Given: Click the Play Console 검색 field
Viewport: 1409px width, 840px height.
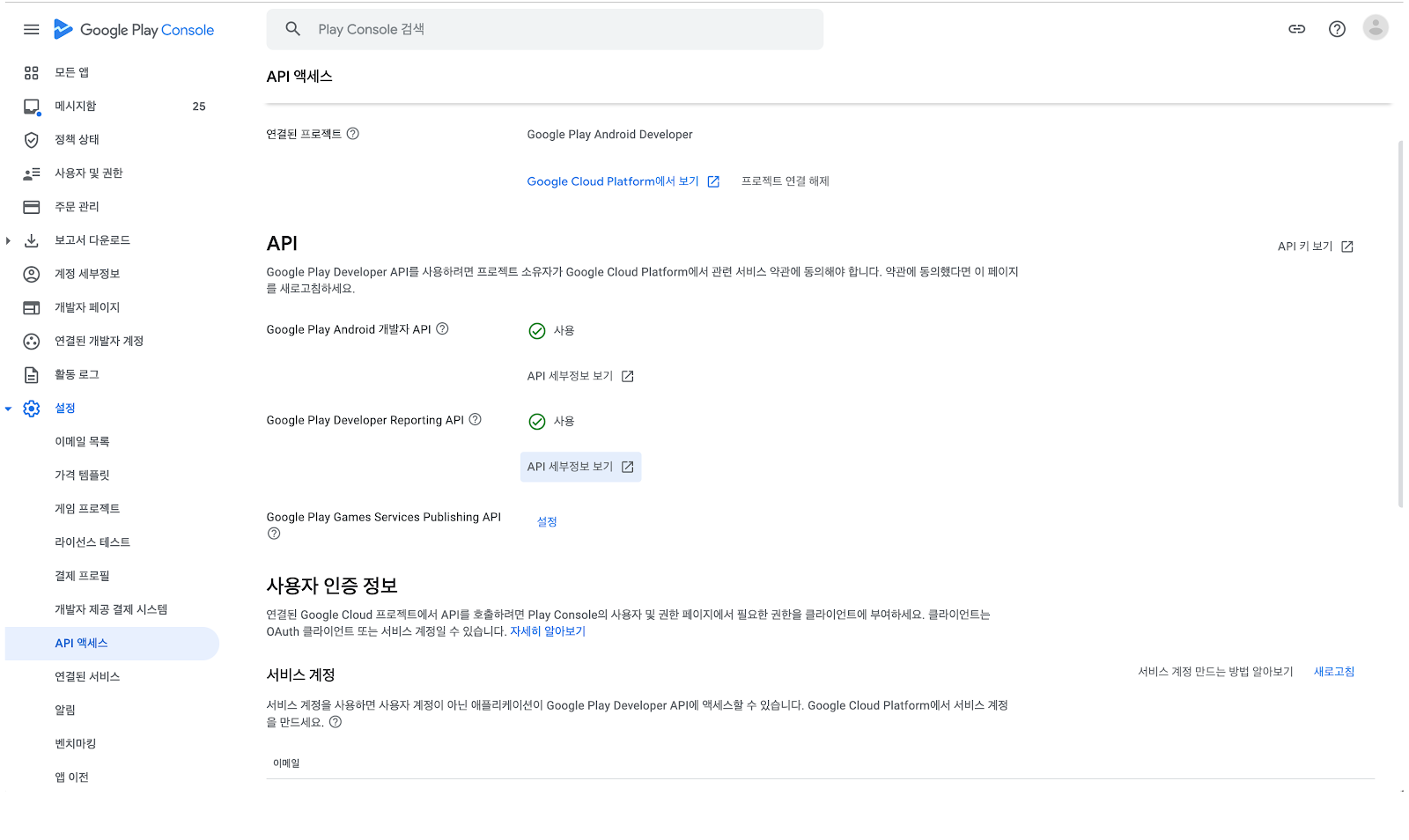Looking at the screenshot, I should (544, 29).
